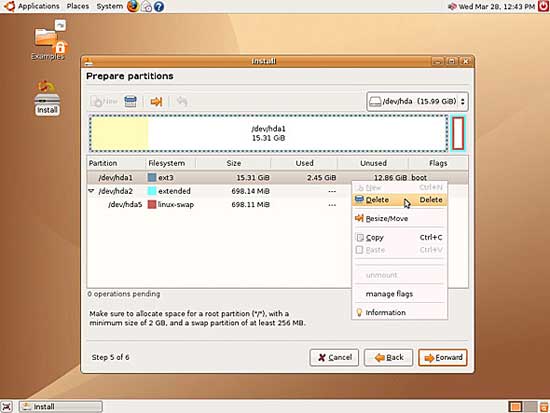Image resolution: width=550 pixels, height=413 pixels.
Task: Click the boot flag cell
Action: (419, 178)
